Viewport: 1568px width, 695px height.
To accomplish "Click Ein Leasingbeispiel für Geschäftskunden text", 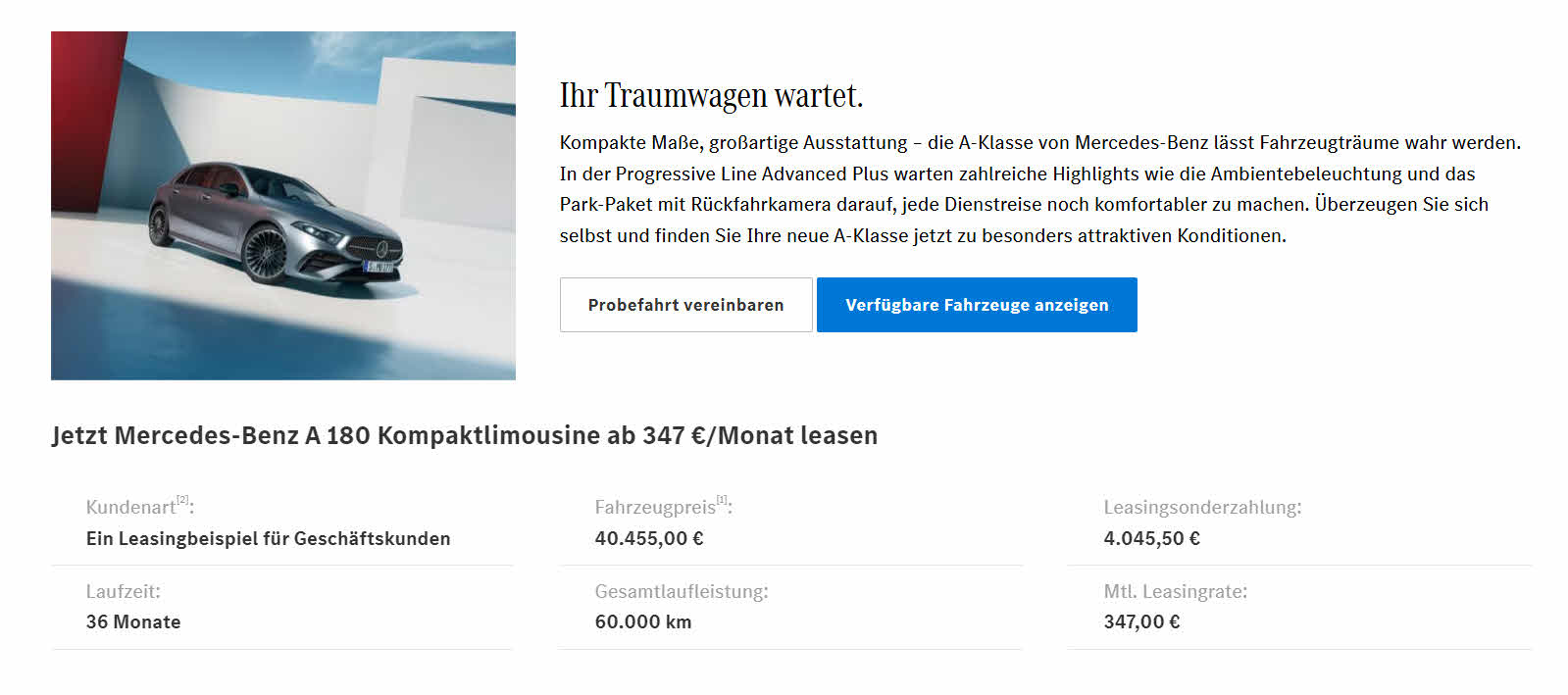I will tap(268, 538).
